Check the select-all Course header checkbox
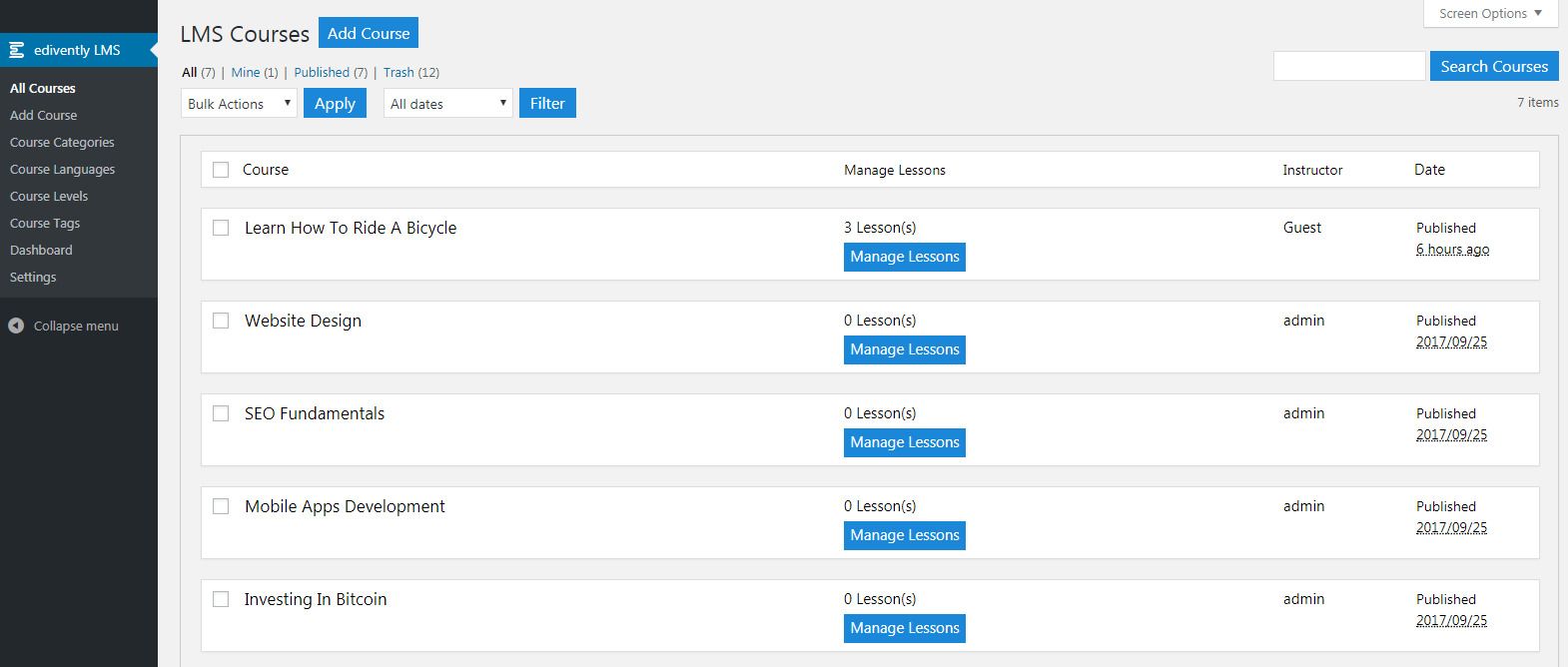The width and height of the screenshot is (1568, 667). tap(221, 170)
